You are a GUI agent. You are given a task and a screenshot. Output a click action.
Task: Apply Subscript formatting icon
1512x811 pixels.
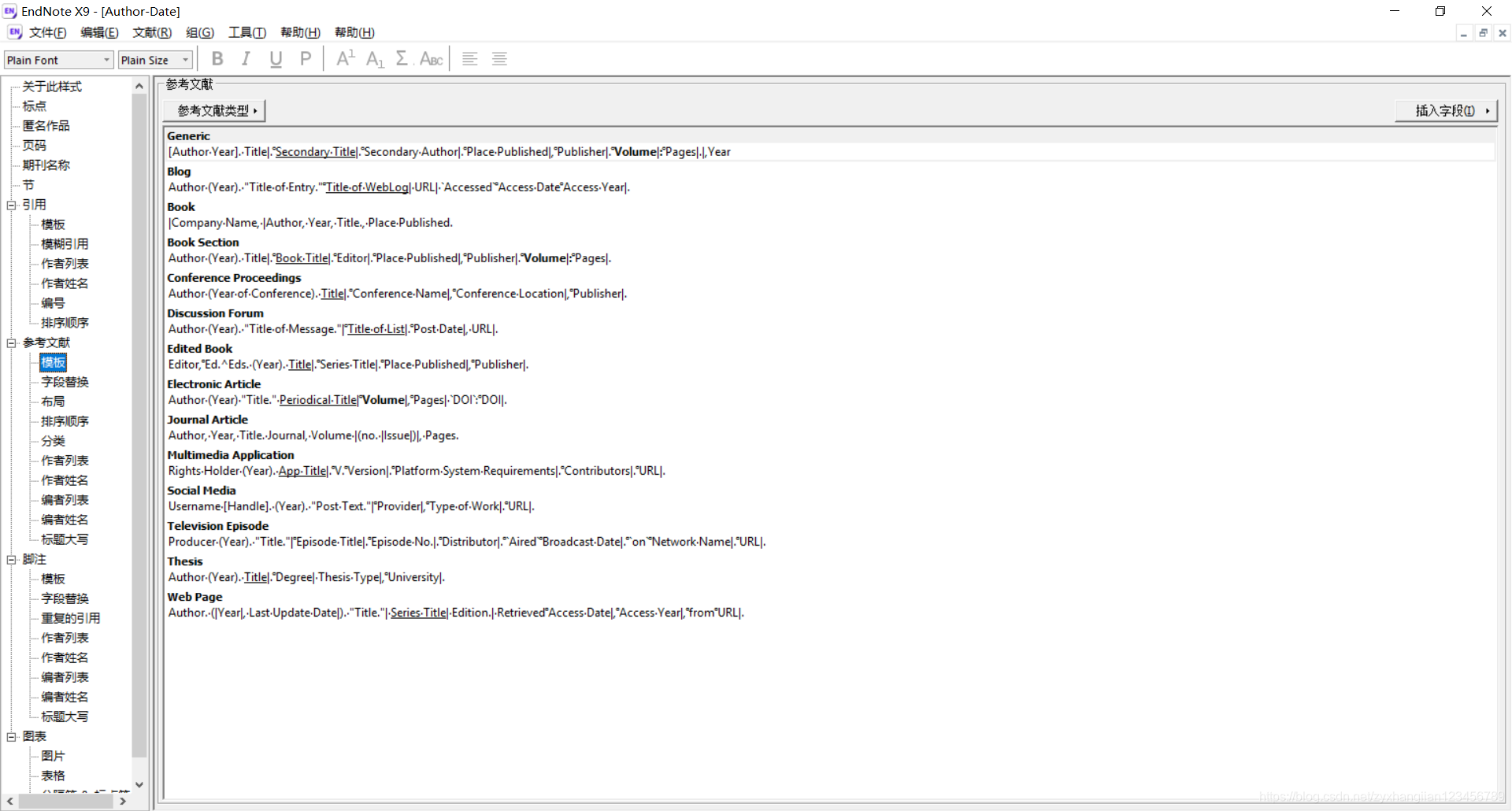[375, 59]
